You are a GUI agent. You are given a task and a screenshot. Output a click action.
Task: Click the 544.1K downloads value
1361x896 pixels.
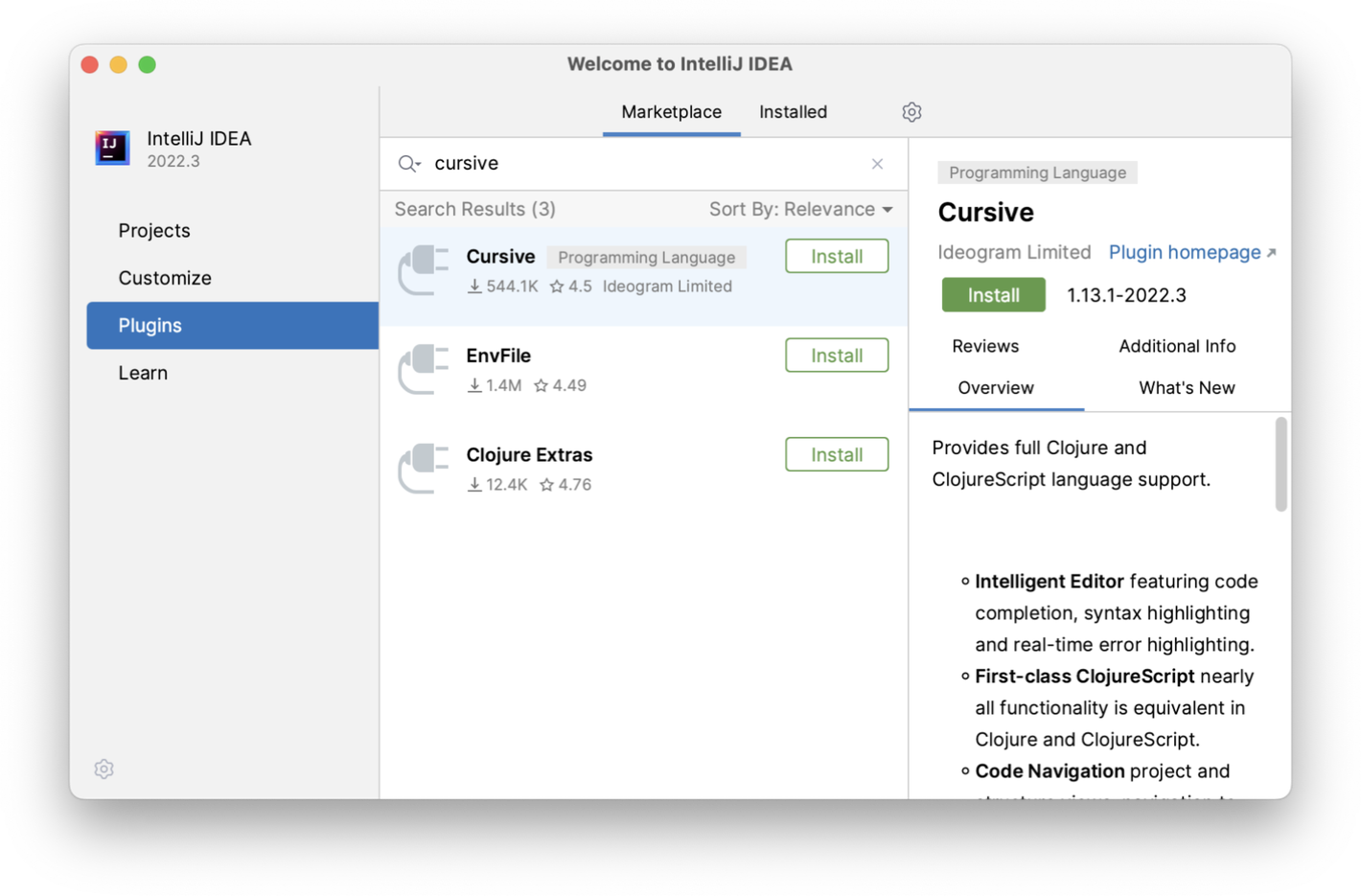coord(512,287)
